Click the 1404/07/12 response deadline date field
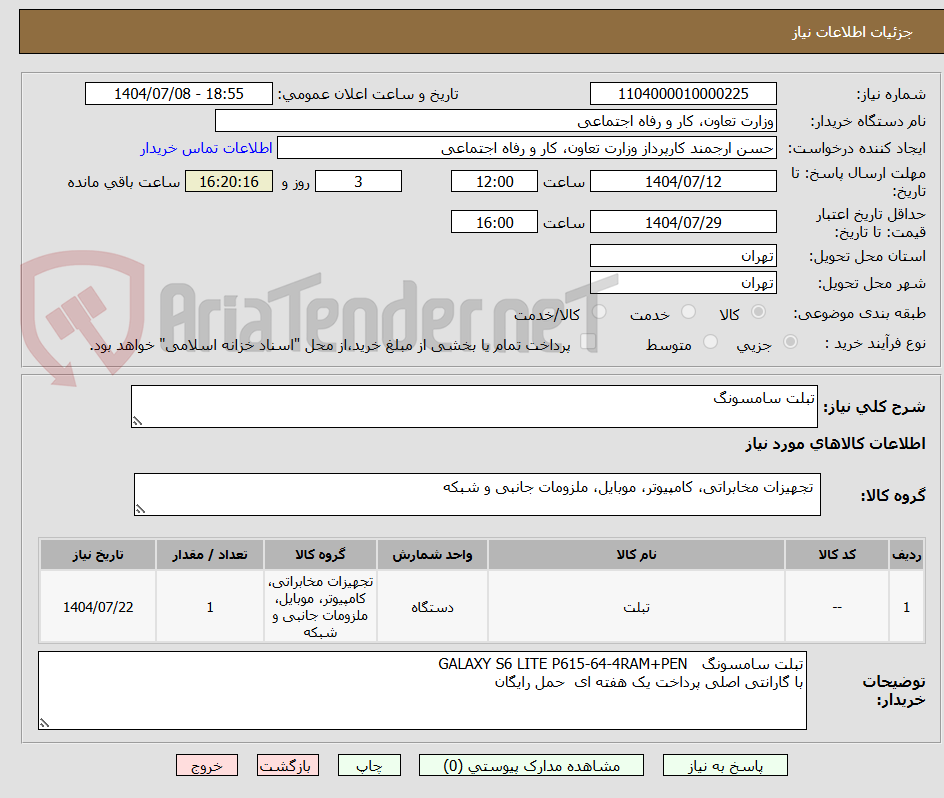Viewport: 944px width, 798px height. (683, 181)
